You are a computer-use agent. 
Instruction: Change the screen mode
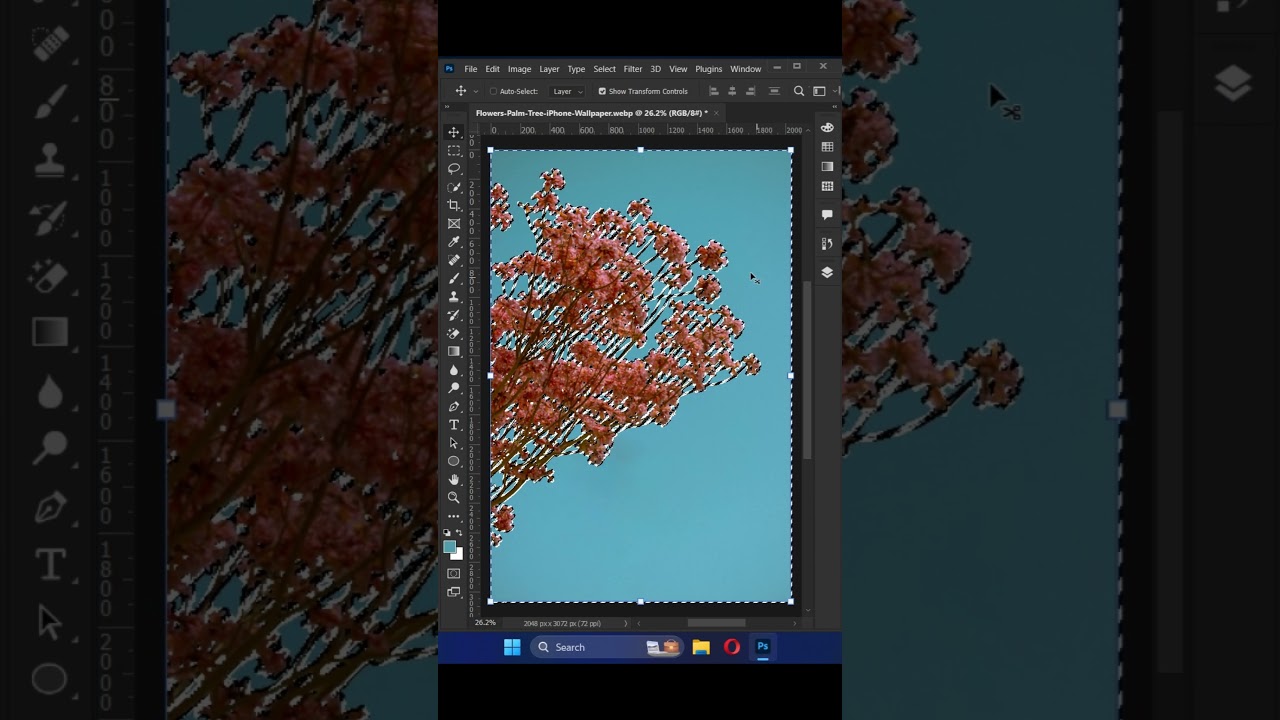pyautogui.click(x=454, y=592)
